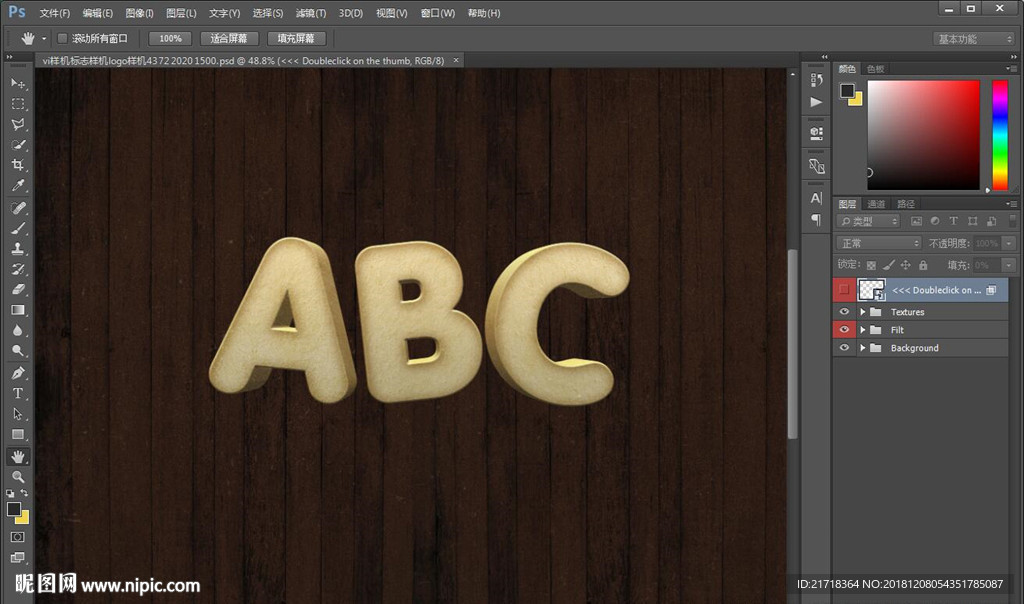Select the Gradient tool
Viewport: 1024px width, 604px height.
18,310
